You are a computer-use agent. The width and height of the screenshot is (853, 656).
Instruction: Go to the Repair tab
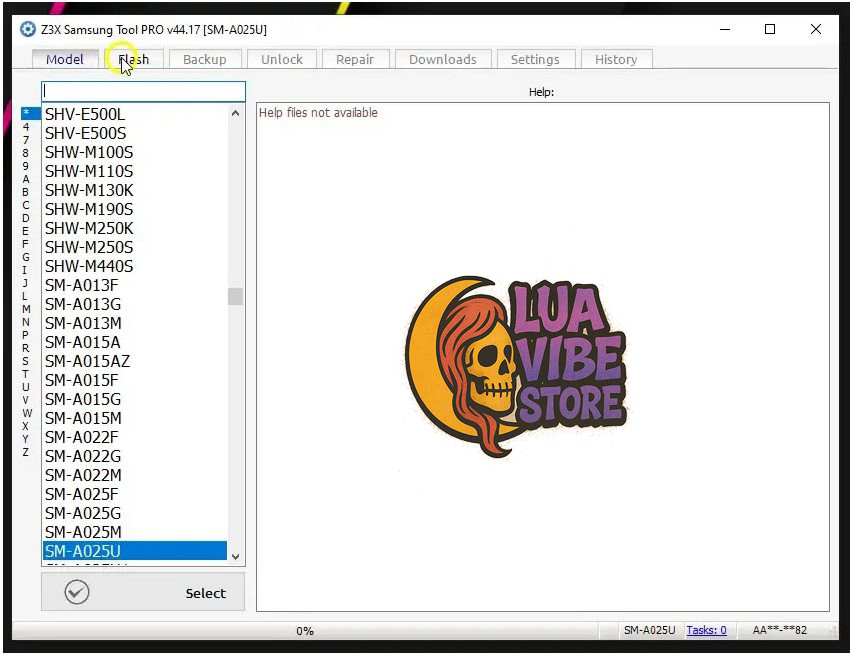coord(354,59)
